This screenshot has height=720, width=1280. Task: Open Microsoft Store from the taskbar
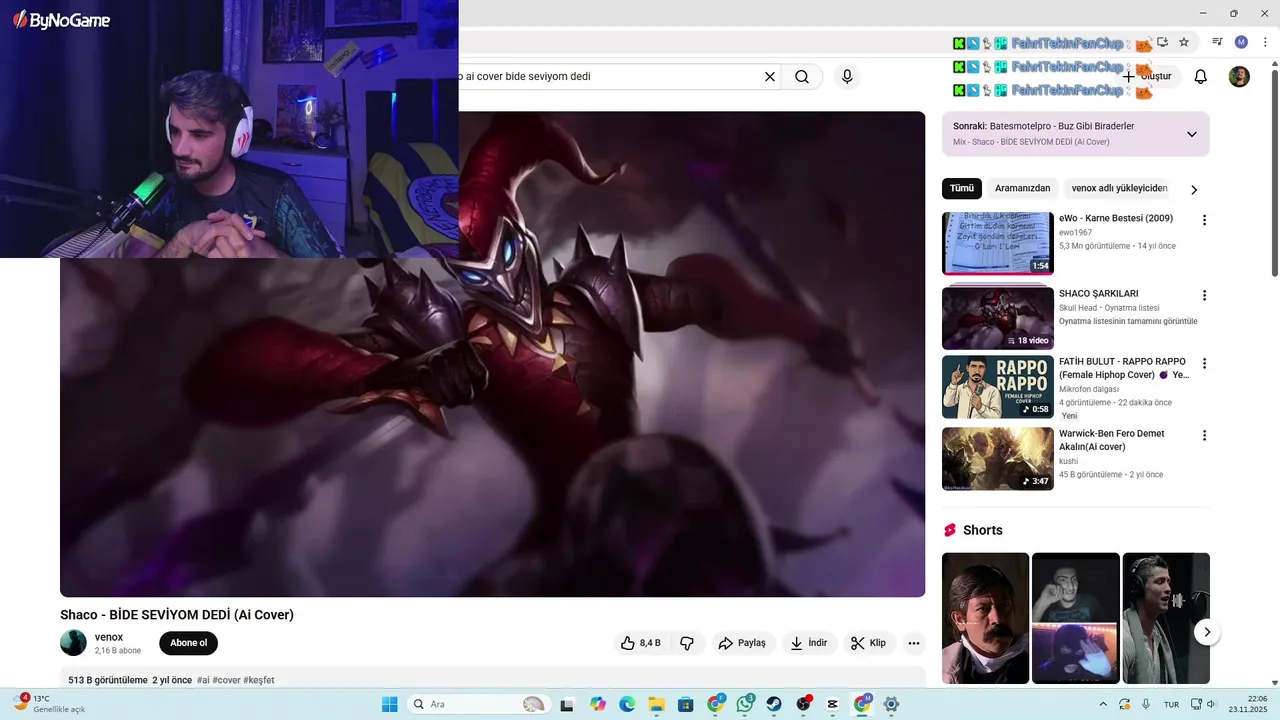(x=686, y=704)
